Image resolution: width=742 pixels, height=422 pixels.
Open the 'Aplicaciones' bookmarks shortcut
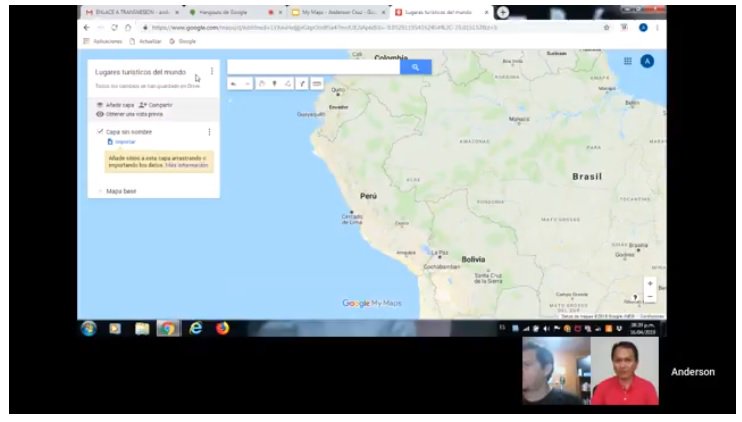coord(103,42)
